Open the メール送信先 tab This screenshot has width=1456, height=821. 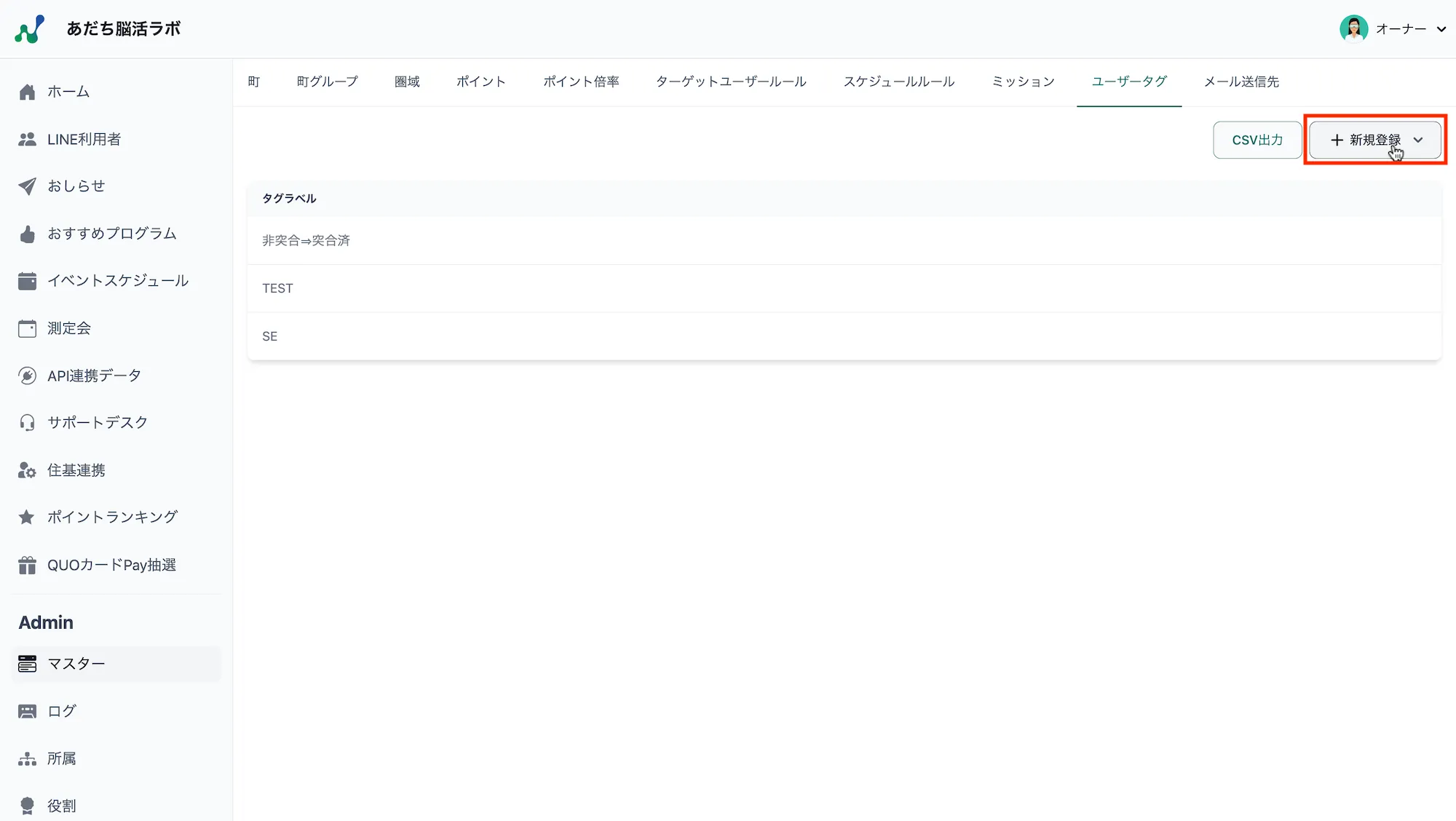(1241, 82)
